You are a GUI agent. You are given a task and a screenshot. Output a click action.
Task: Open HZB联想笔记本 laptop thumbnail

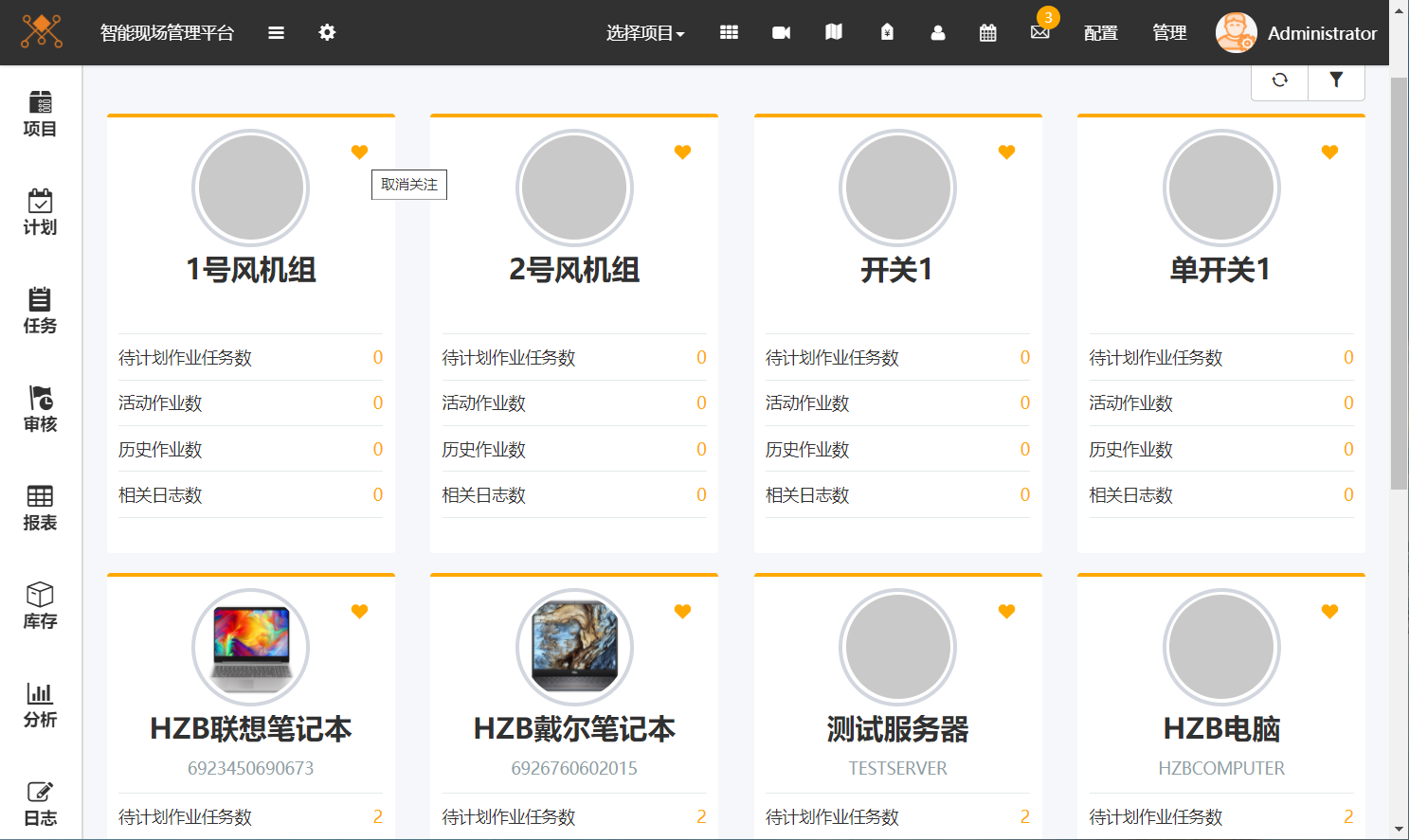251,648
